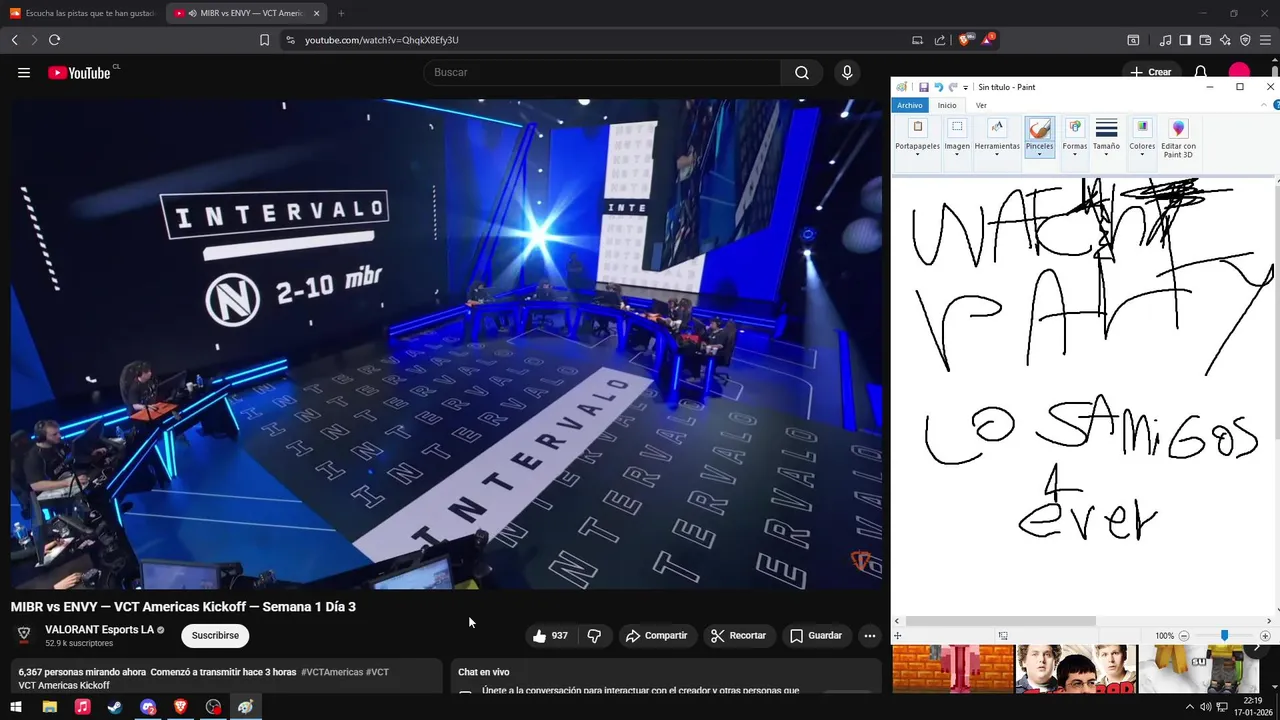Image resolution: width=1280 pixels, height=720 pixels.
Task: Open the Brave media music note icon
Action: point(1165,40)
